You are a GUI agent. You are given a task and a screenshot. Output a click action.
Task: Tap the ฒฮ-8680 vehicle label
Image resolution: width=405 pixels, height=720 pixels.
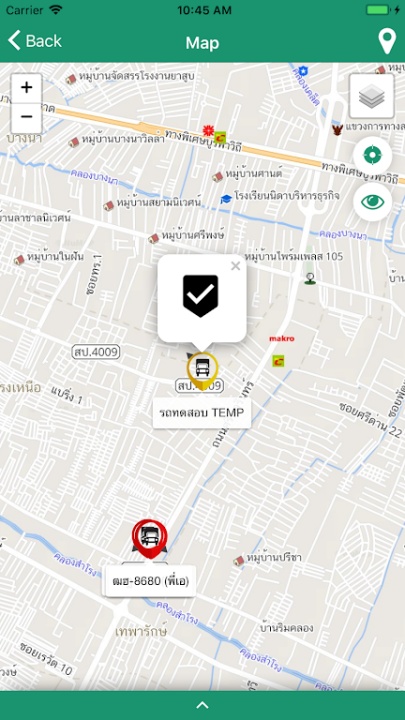click(x=151, y=581)
